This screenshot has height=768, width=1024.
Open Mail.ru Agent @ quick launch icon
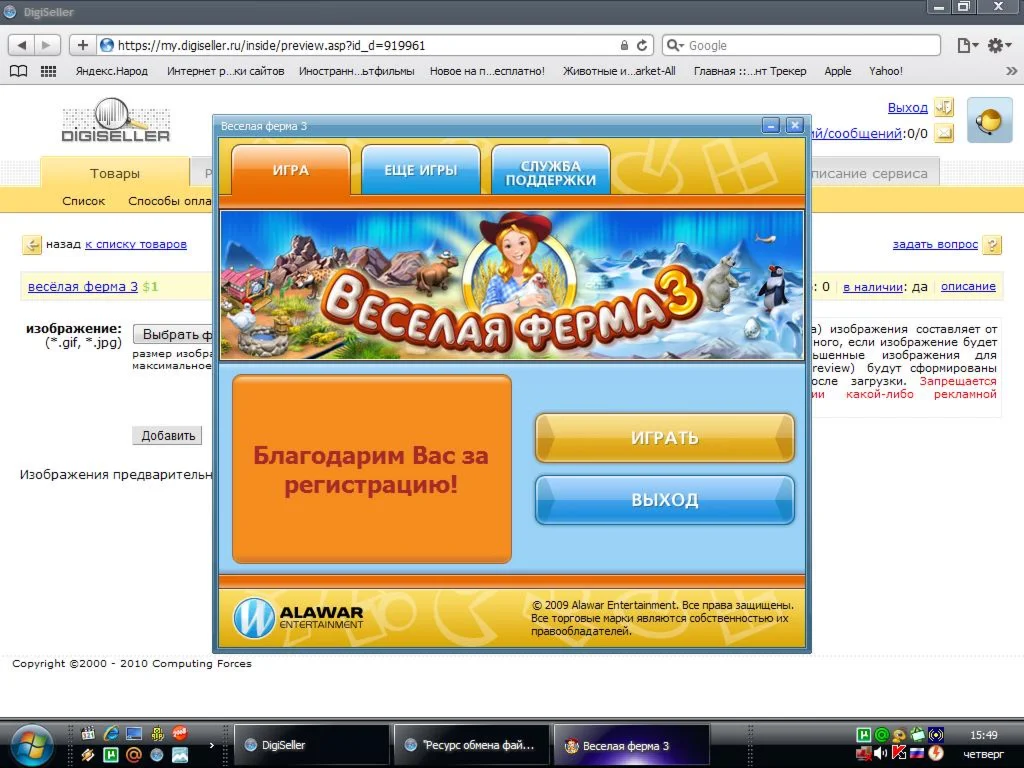pos(134,756)
